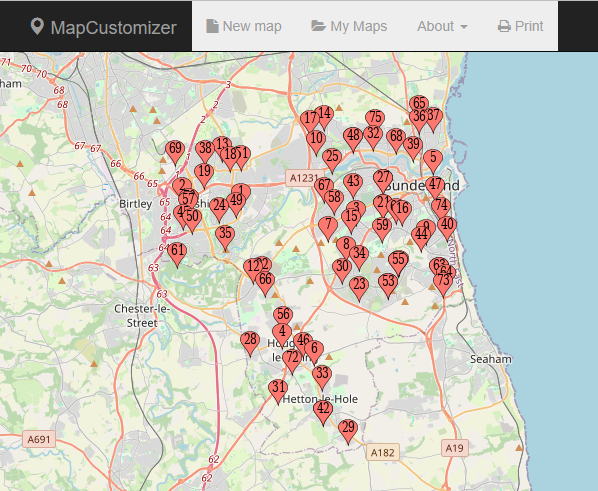Select map marker number 37
The image size is (598, 491).
tap(434, 117)
